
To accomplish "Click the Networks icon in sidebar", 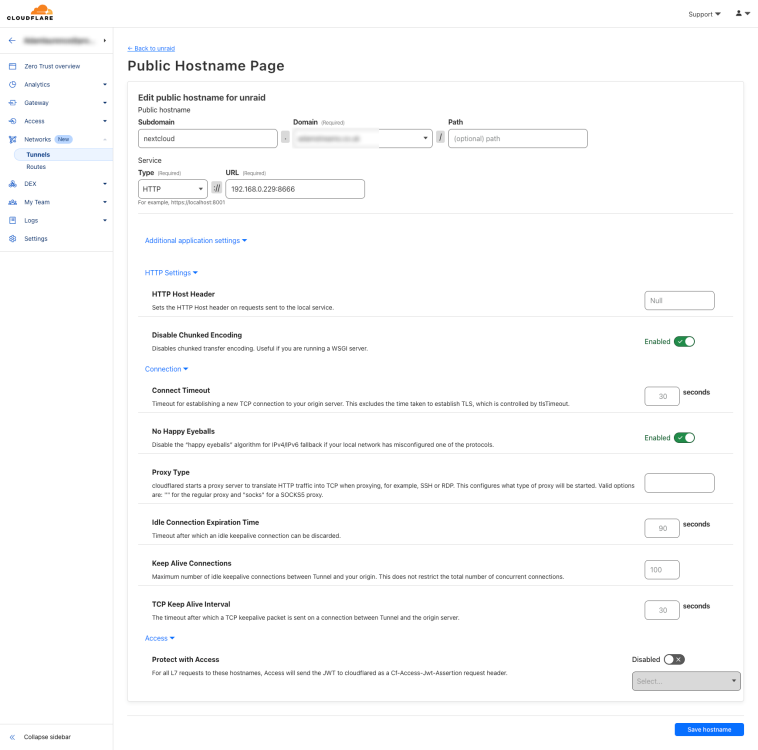I will pos(13,140).
